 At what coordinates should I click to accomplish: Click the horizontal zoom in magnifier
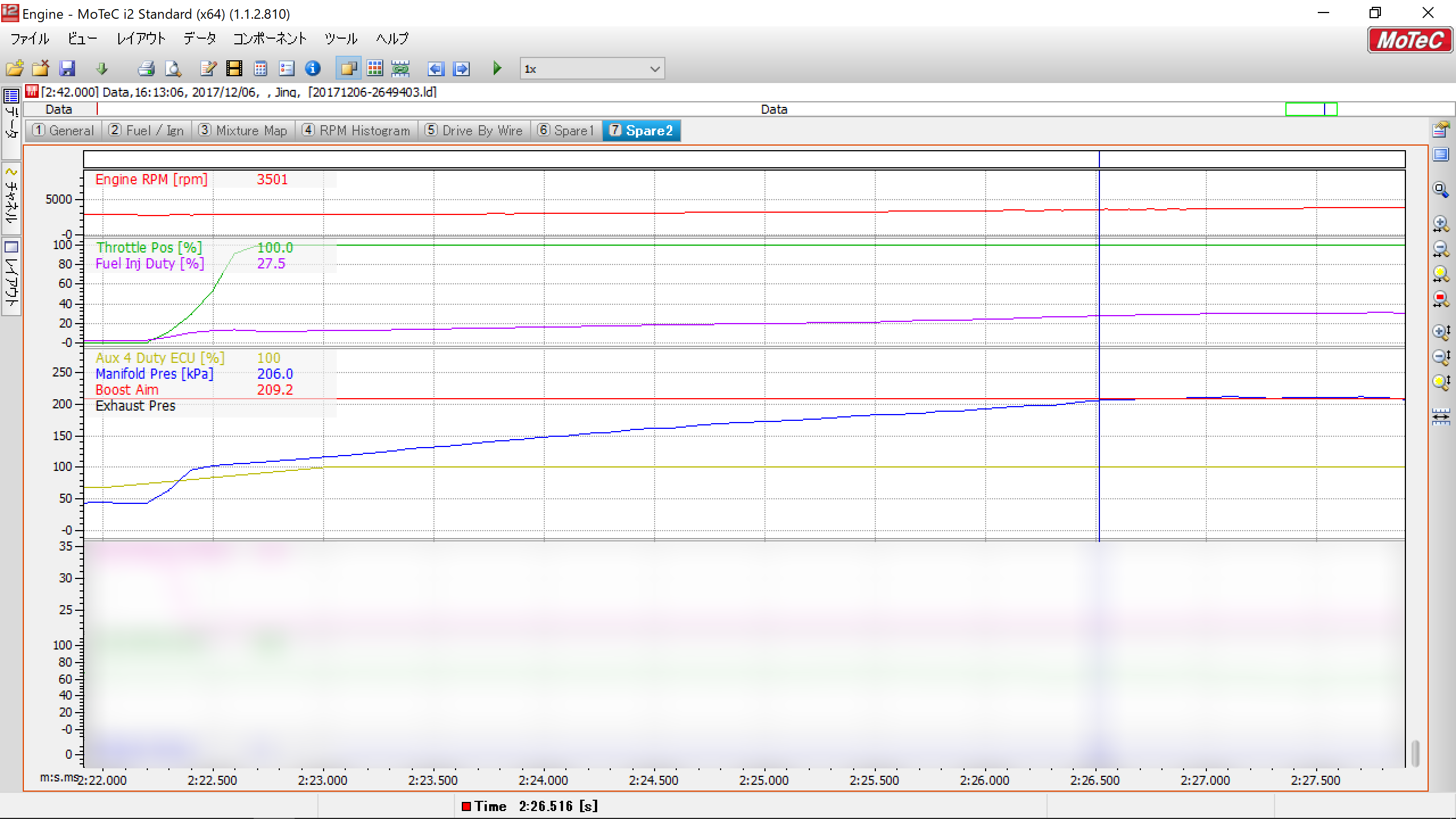1441,224
